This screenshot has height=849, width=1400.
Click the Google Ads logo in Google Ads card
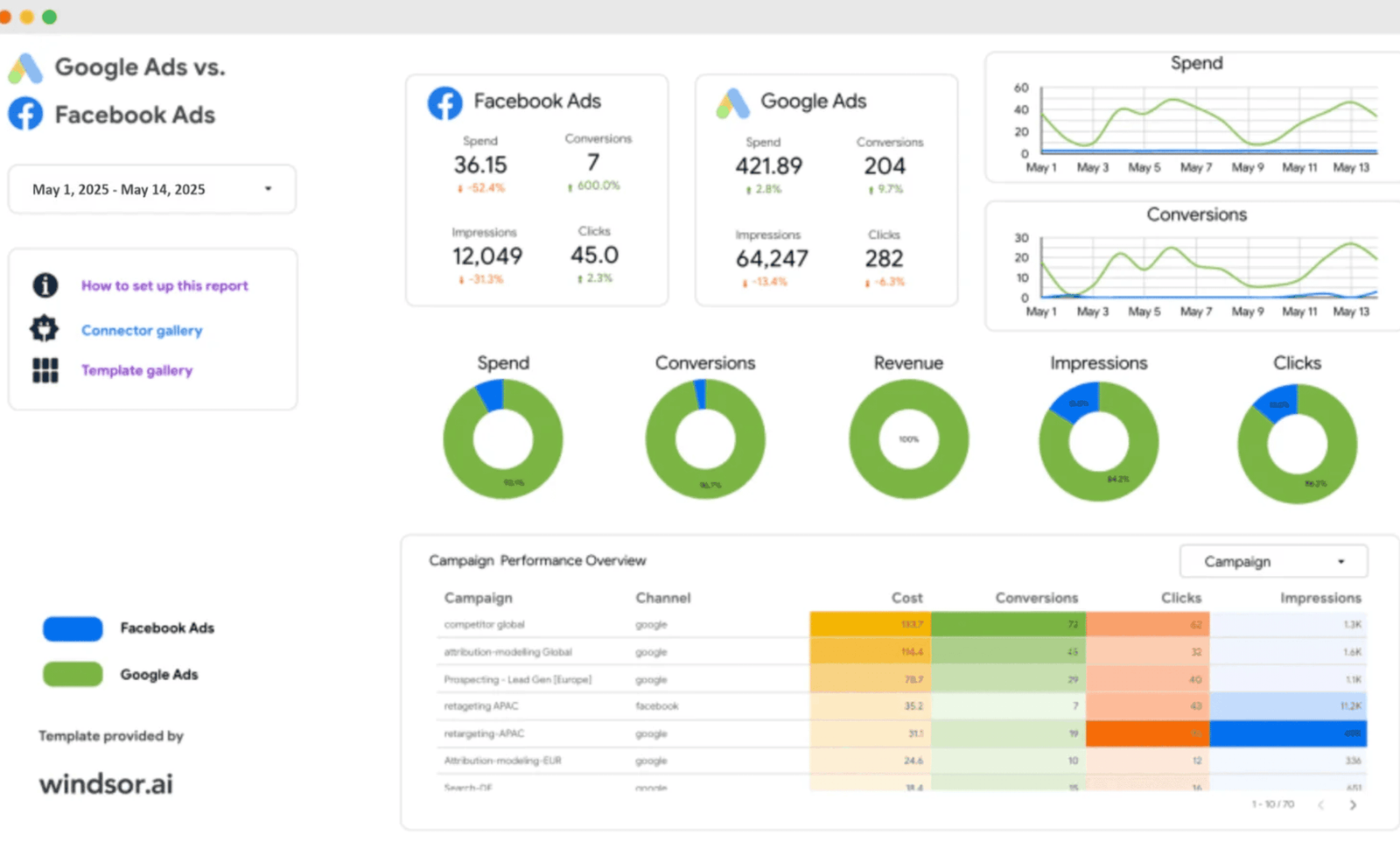click(733, 103)
